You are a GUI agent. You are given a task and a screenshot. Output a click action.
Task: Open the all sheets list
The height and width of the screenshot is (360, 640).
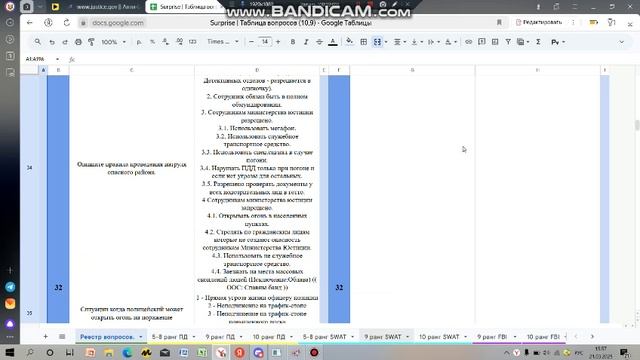click(62, 336)
